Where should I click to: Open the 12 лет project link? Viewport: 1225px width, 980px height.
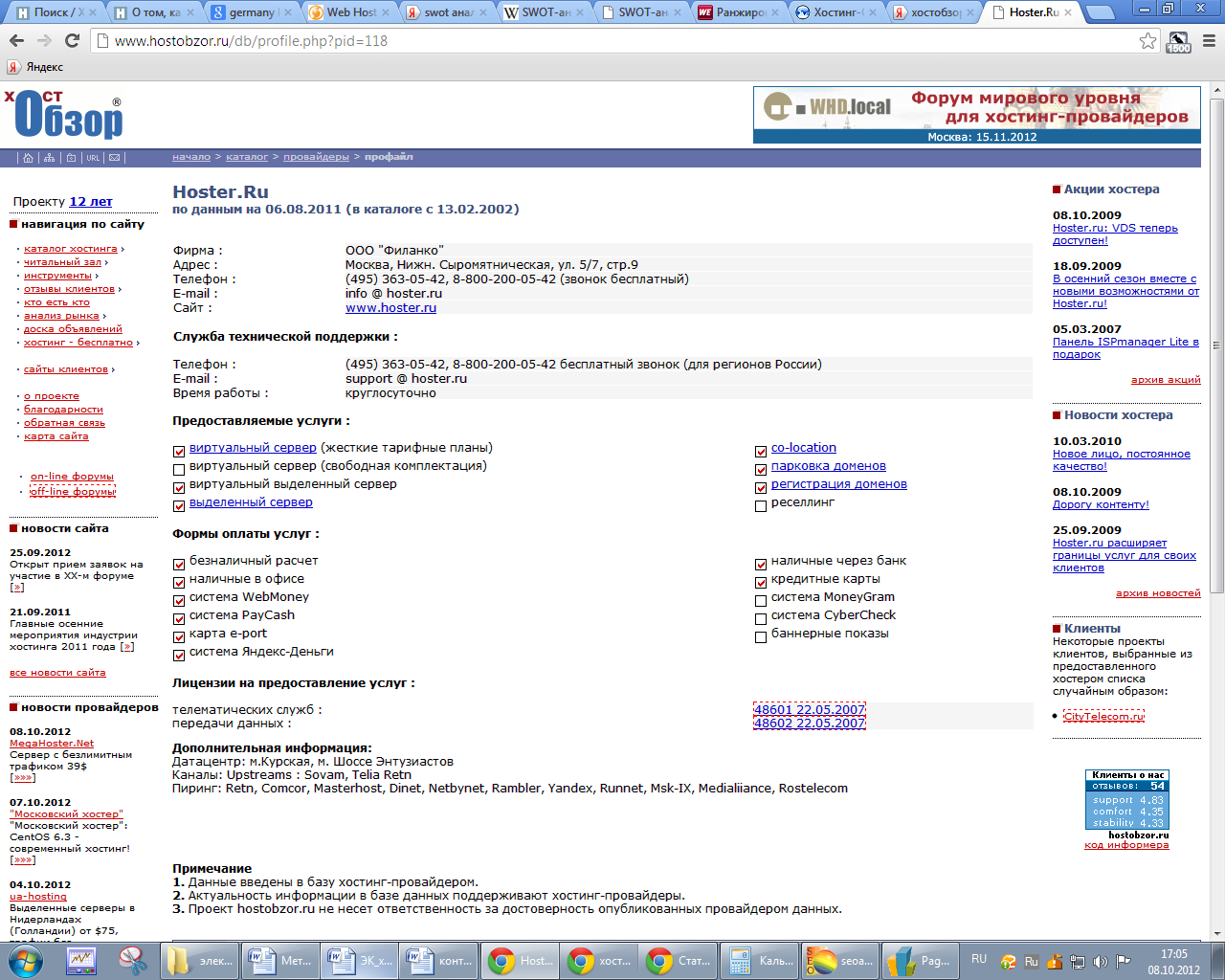[91, 202]
